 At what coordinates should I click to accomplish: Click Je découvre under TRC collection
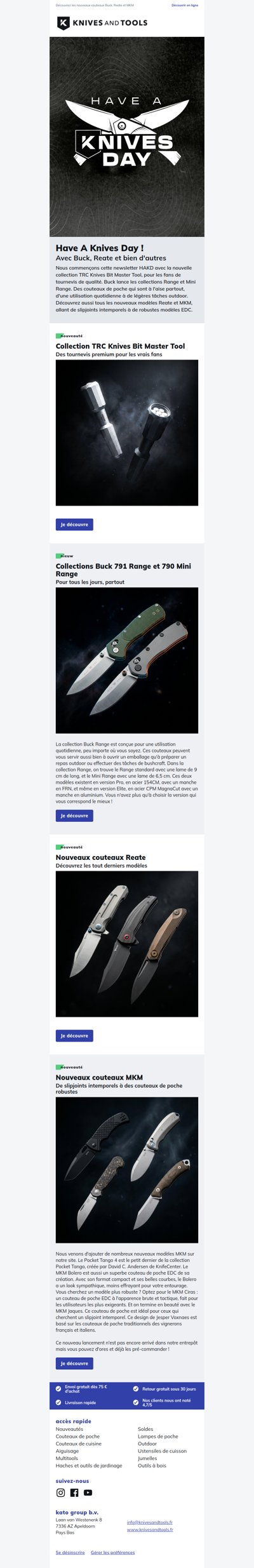74,525
